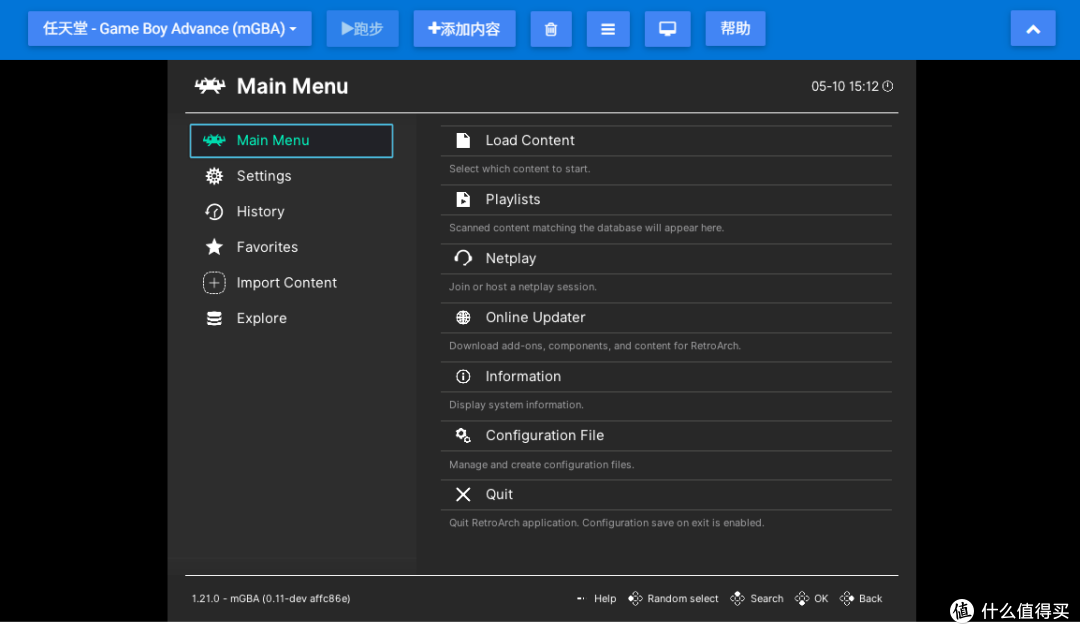Click the Load Content document icon
Viewport: 1080px width, 634px height.
click(x=463, y=141)
